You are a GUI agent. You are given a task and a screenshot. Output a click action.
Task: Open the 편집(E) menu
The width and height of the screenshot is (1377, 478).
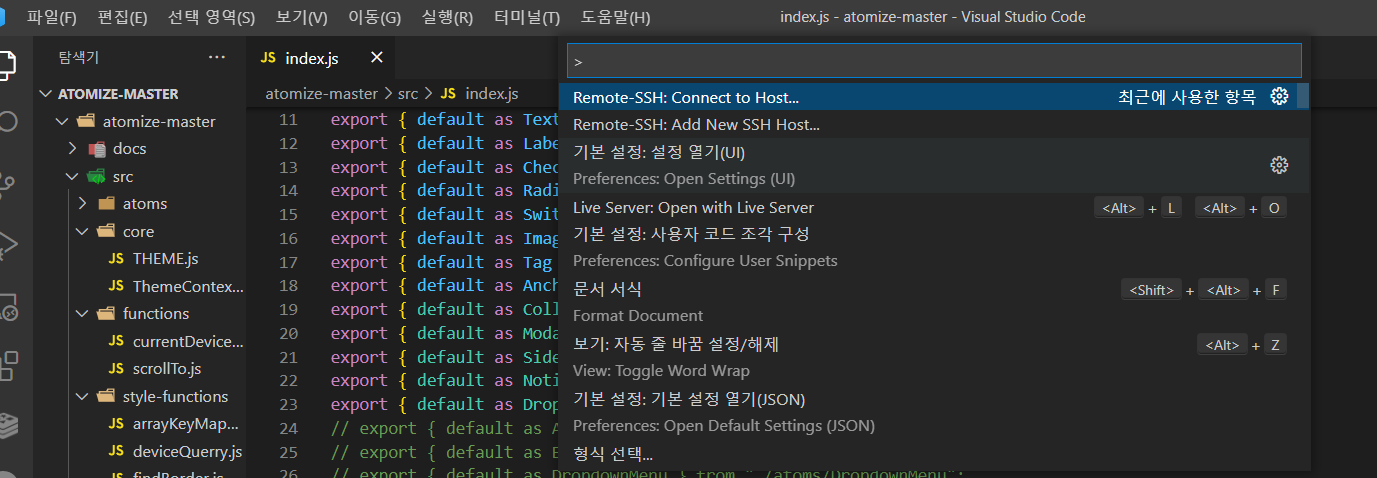click(x=122, y=17)
